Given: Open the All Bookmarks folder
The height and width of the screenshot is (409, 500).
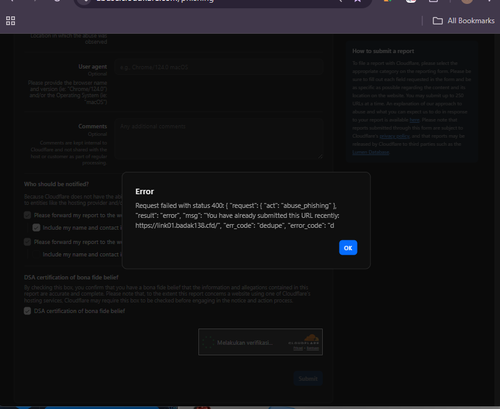Looking at the screenshot, I should 463,21.
